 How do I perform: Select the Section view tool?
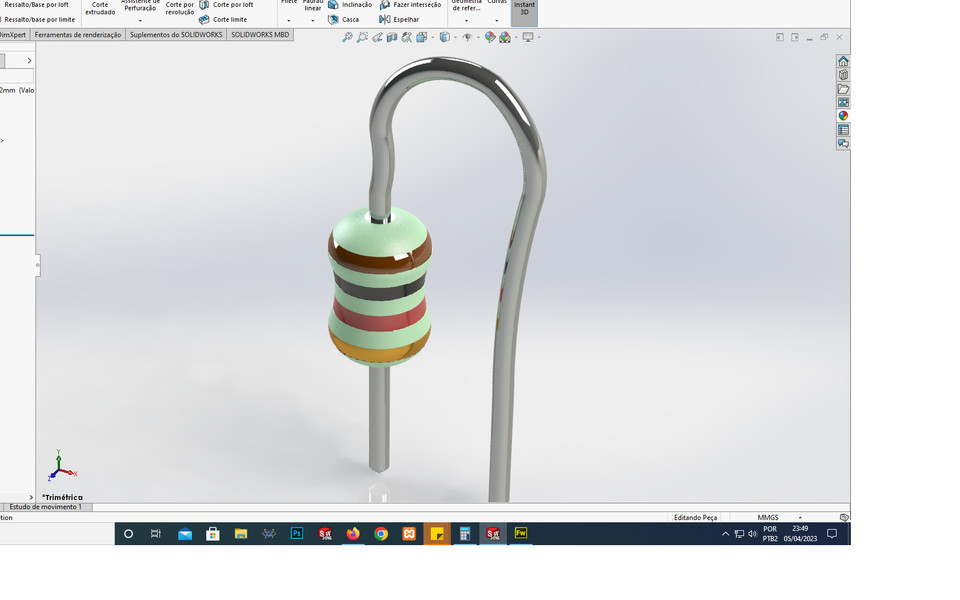(391, 37)
